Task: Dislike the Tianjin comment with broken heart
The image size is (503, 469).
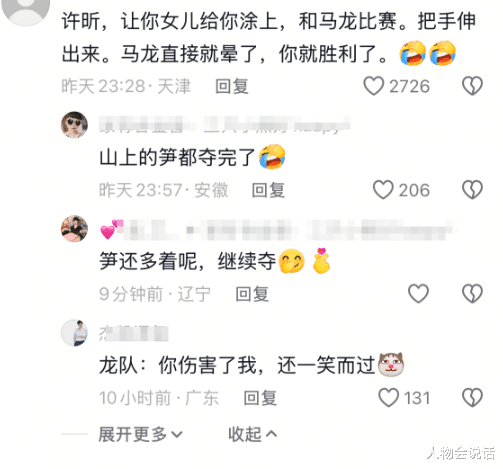Action: (472, 86)
